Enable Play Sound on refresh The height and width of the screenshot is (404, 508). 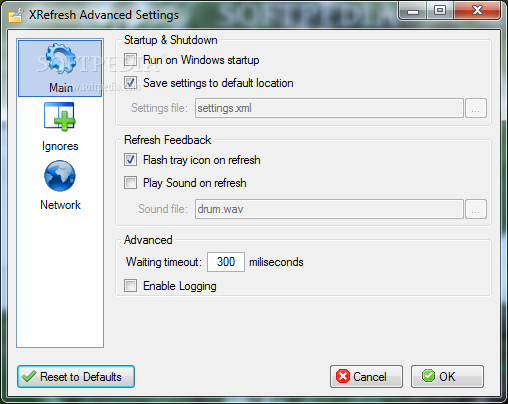point(130,183)
